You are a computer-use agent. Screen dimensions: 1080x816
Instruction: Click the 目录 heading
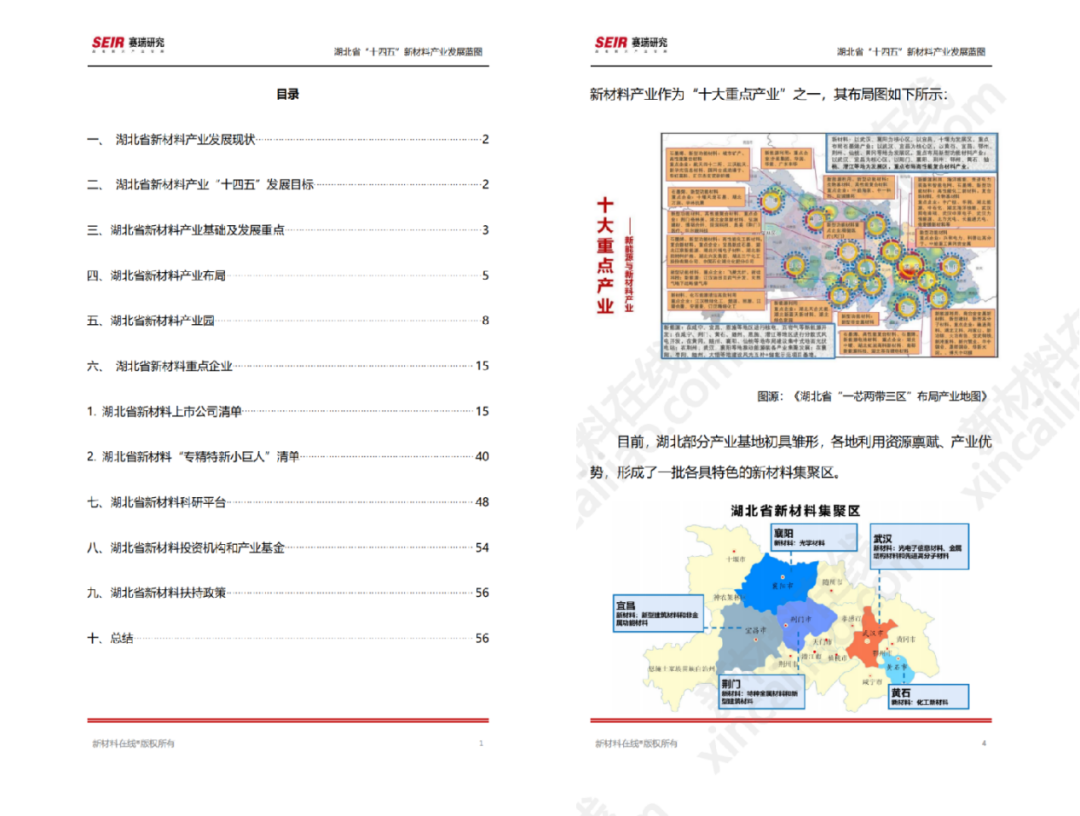[287, 94]
